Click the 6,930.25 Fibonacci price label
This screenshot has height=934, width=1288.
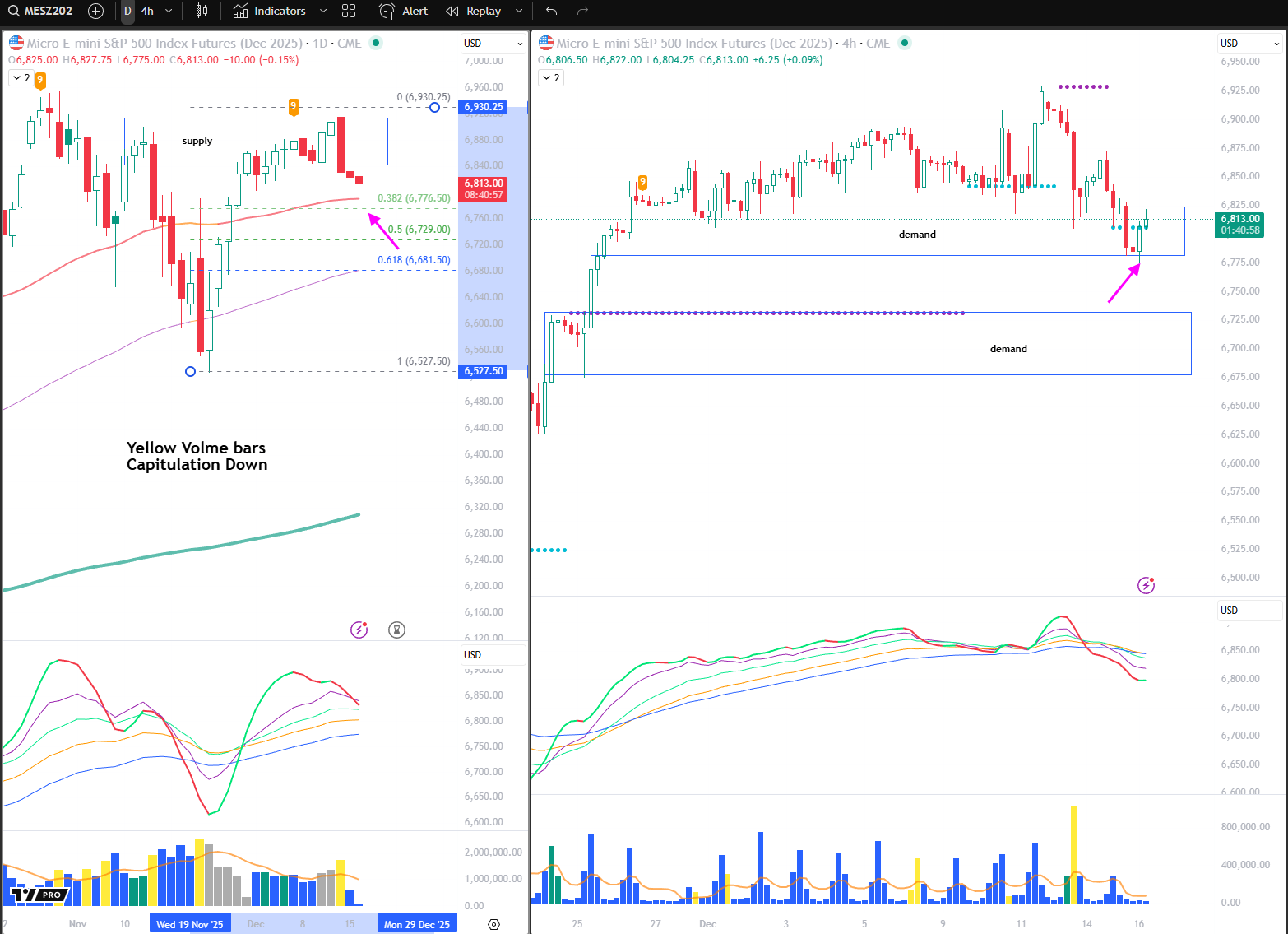484,107
